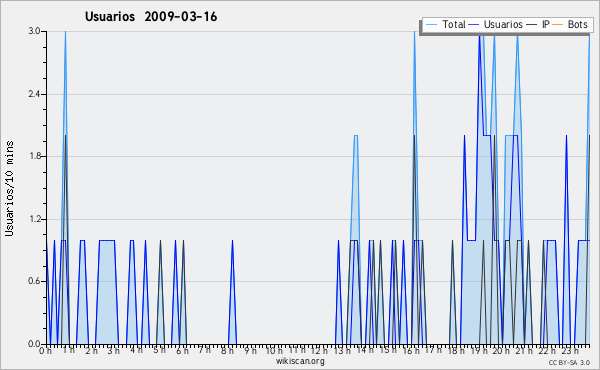Click the chart title 'Usuarios 2009-03-16'

[151, 17]
